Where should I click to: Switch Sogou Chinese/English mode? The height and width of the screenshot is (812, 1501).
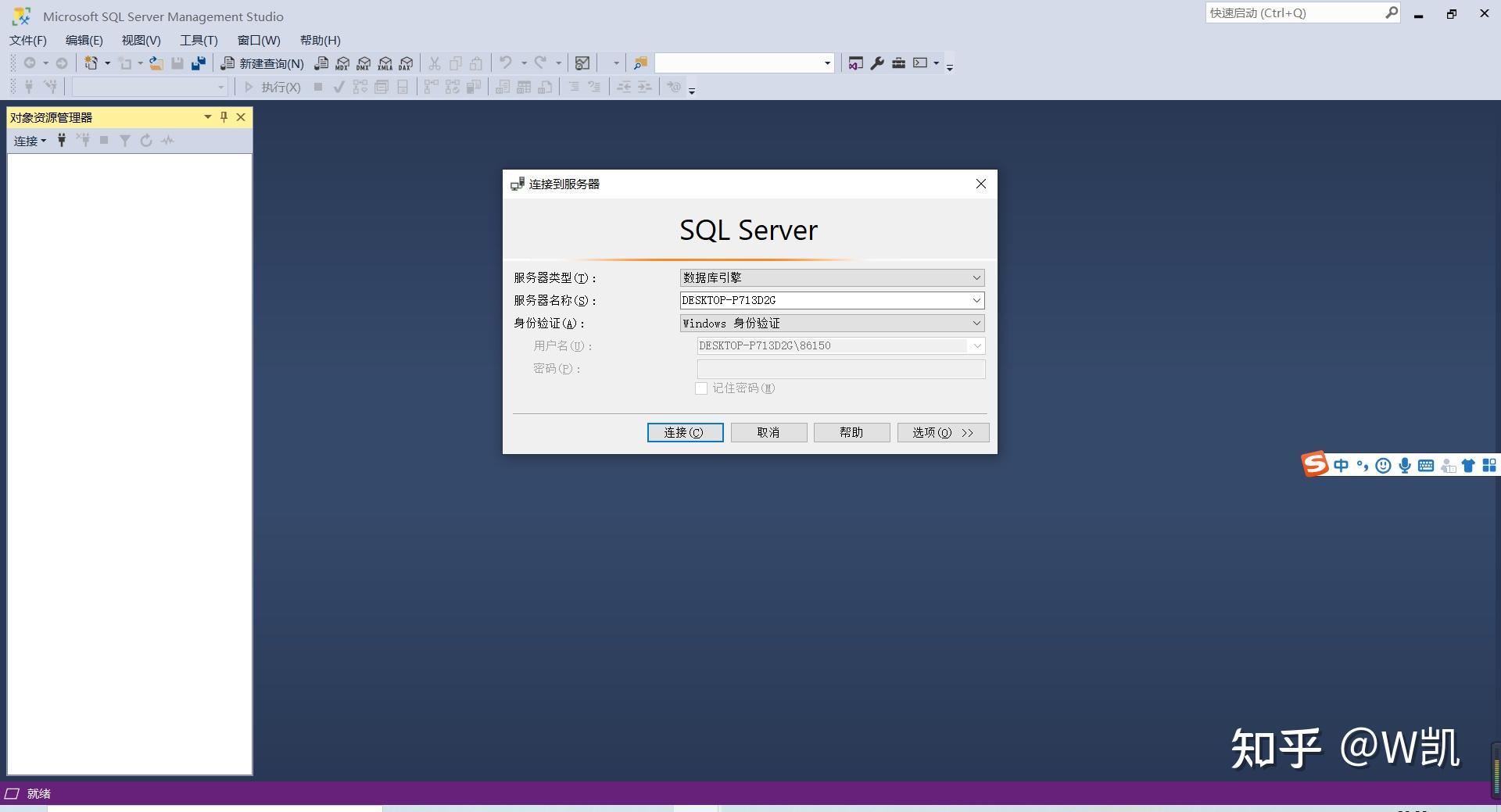click(1342, 466)
